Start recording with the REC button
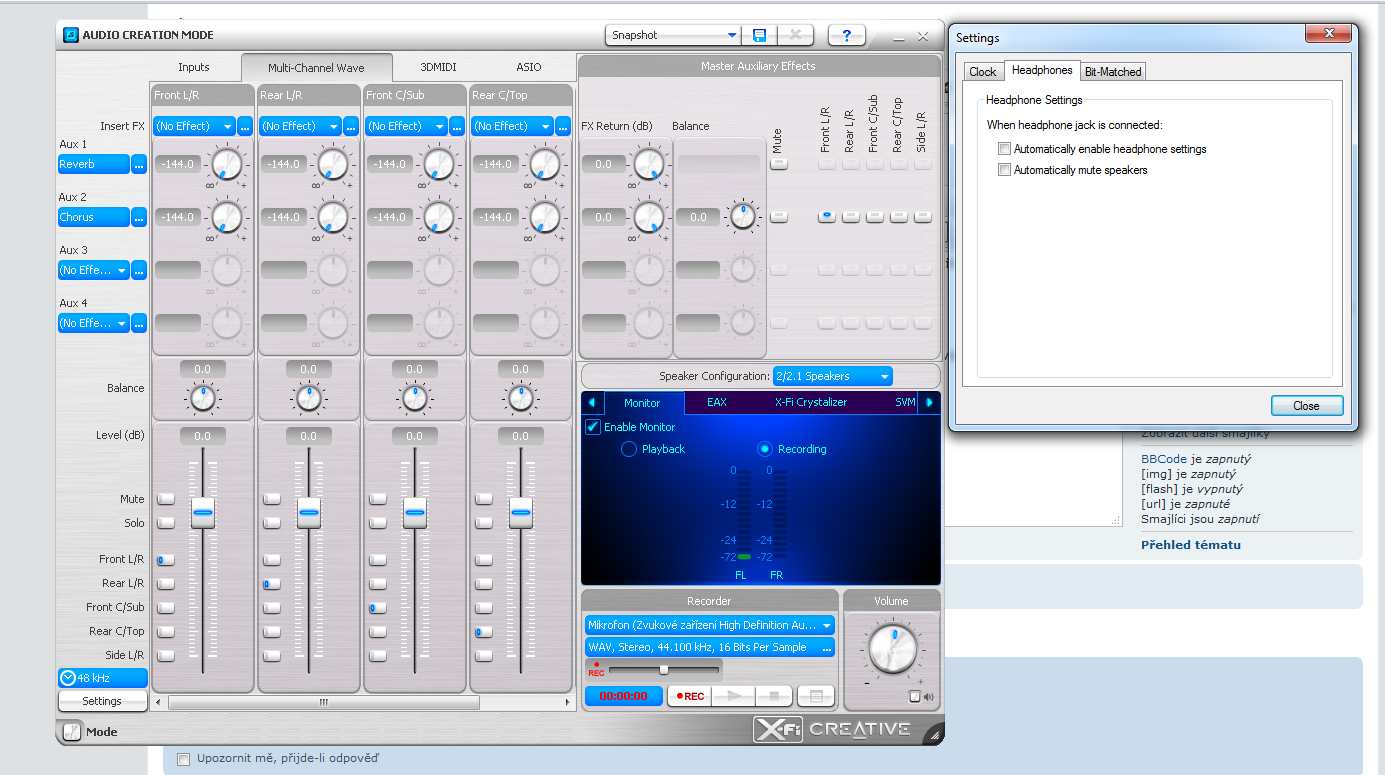 click(689, 696)
